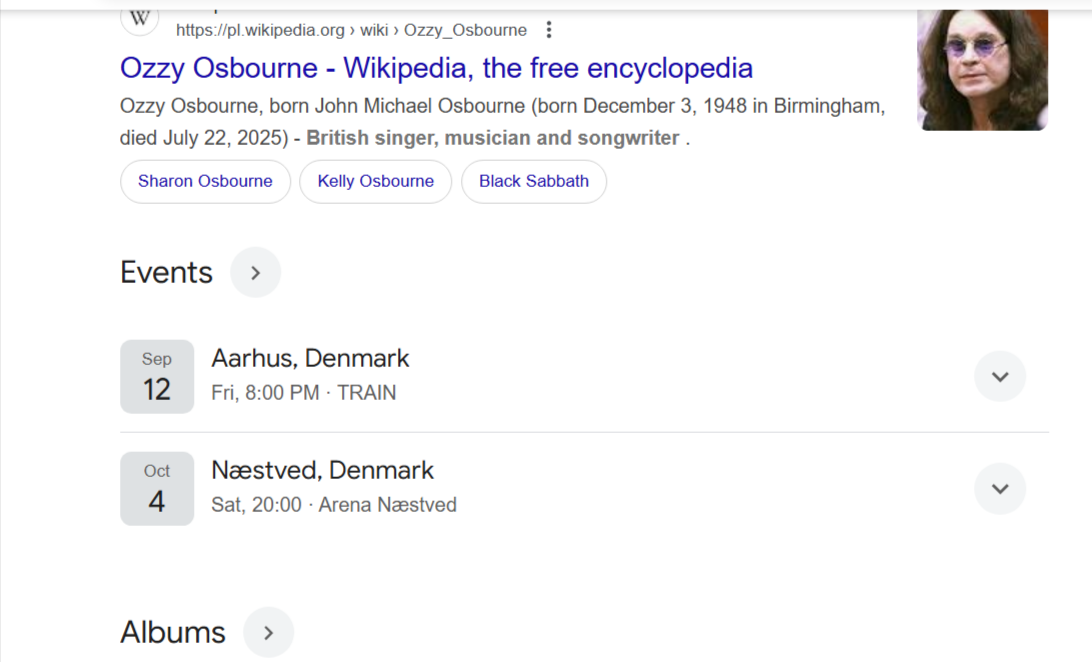Expand the Næstved, Denmark event details
The height and width of the screenshot is (662, 1092).
pos(1000,489)
